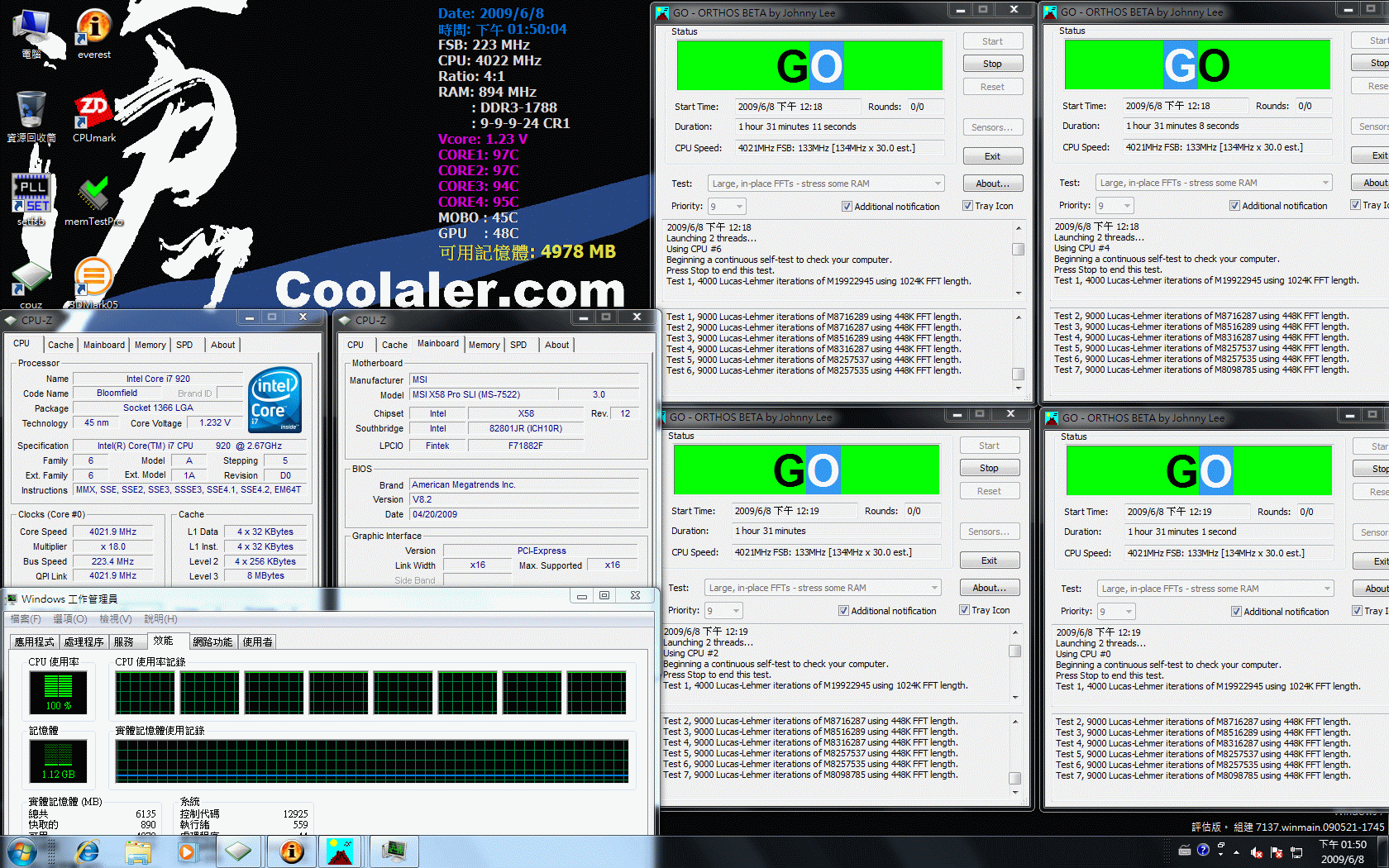Image resolution: width=1389 pixels, height=868 pixels.
Task: Open the Windows Start orb
Action: click(x=21, y=851)
